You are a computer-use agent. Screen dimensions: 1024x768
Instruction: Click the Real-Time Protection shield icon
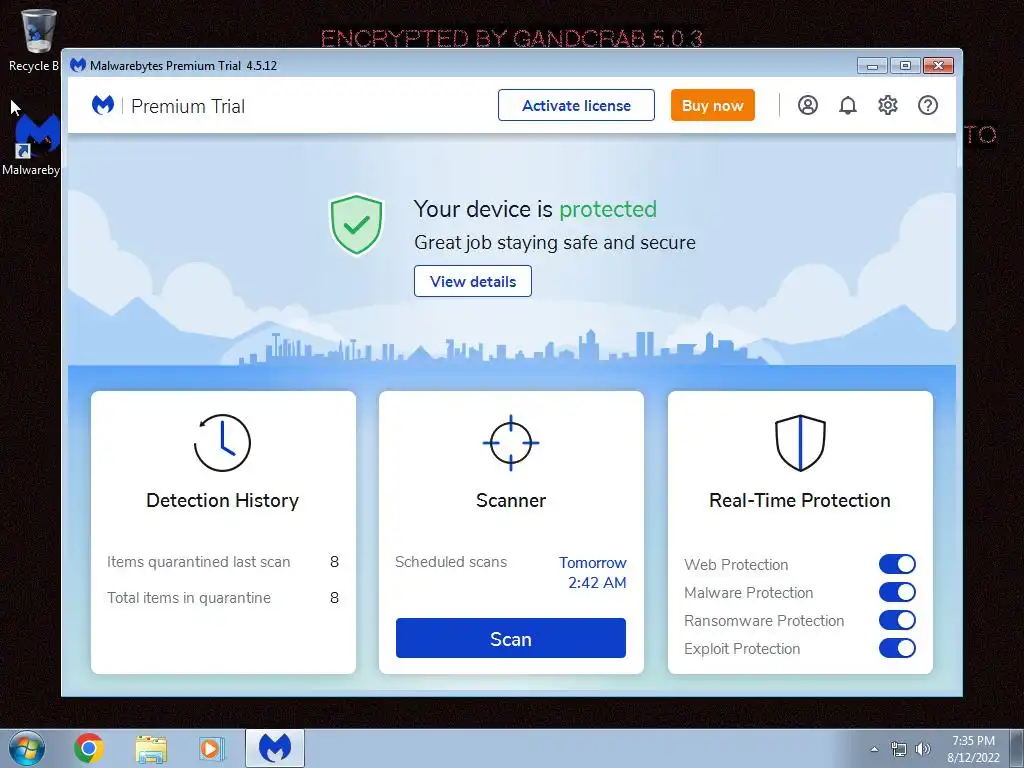coord(800,443)
